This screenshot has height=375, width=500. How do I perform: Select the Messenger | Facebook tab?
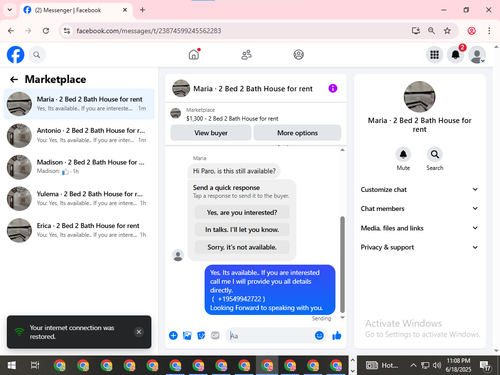(76, 10)
